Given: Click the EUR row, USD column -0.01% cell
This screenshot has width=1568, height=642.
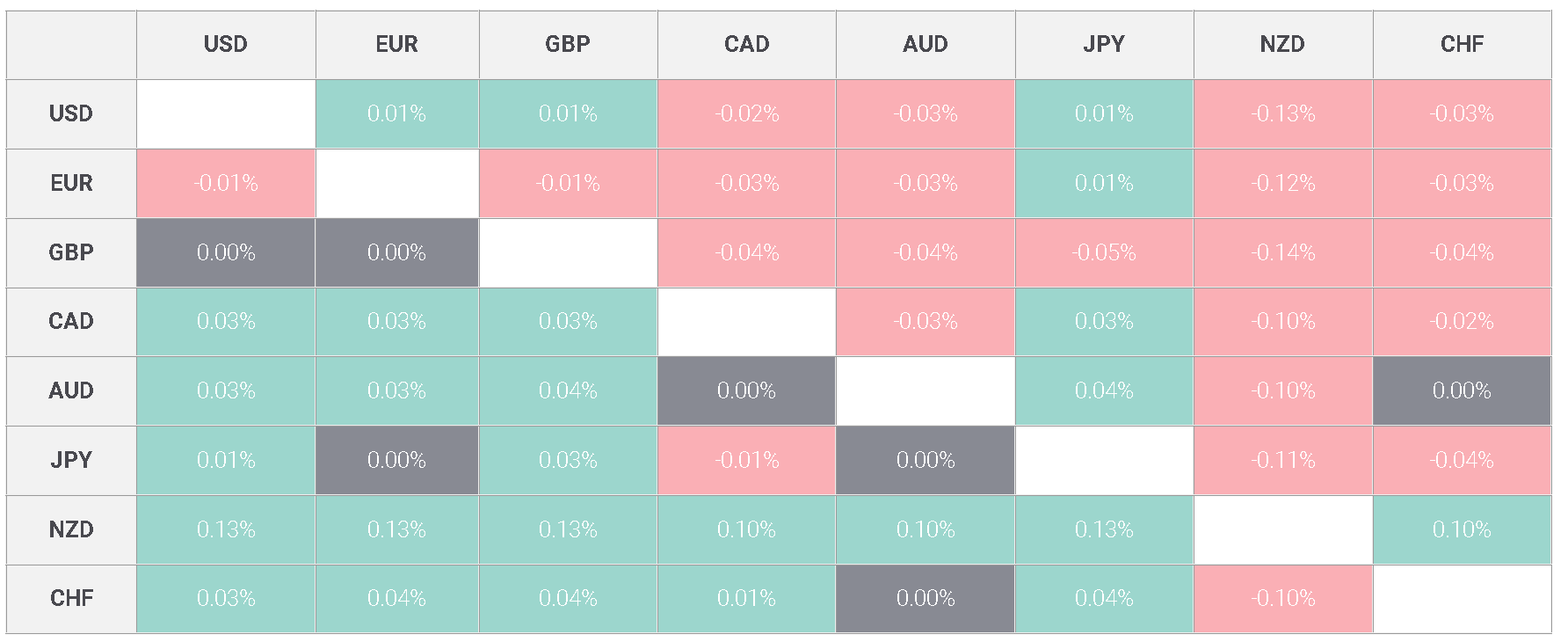Looking at the screenshot, I should point(226,183).
